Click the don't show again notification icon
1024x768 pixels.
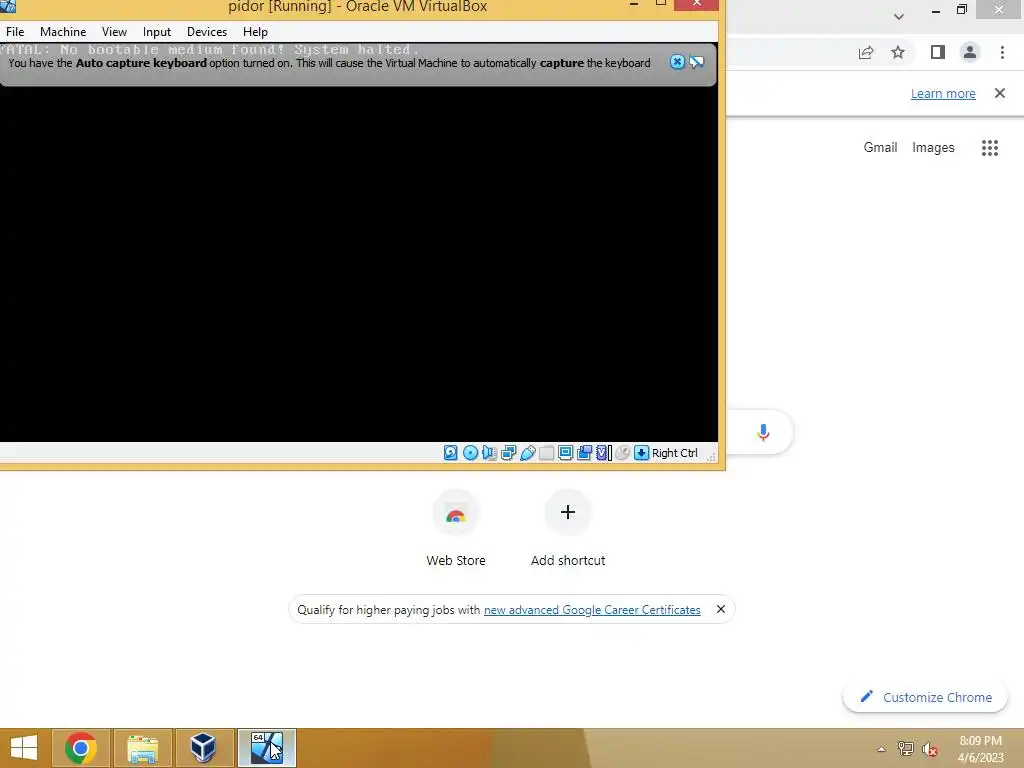click(697, 62)
